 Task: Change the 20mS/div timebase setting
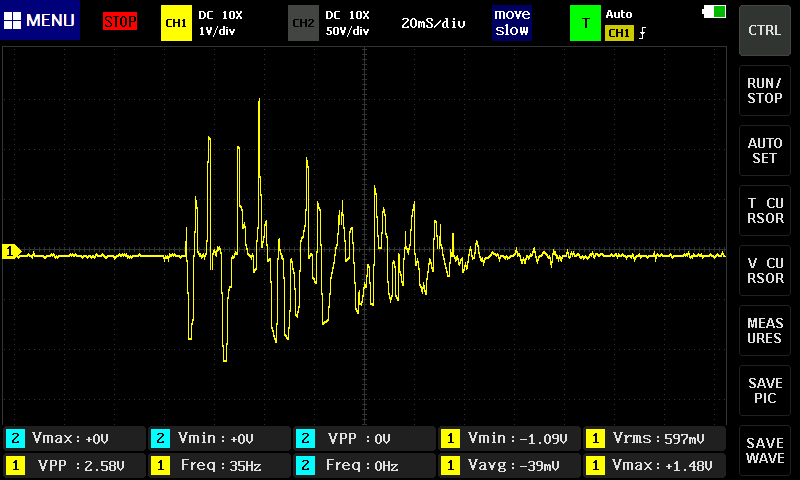433,22
